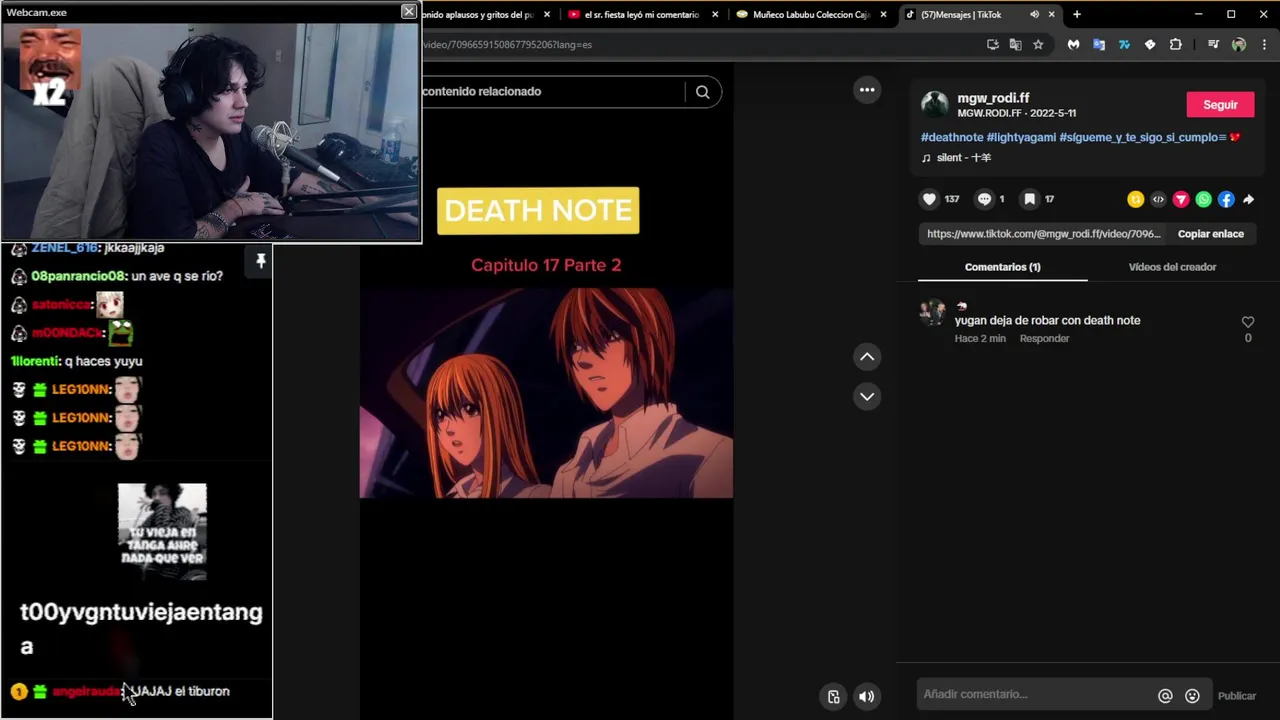Click the contenido relacionado search field
The height and width of the screenshot is (720, 1280).
tap(550, 91)
